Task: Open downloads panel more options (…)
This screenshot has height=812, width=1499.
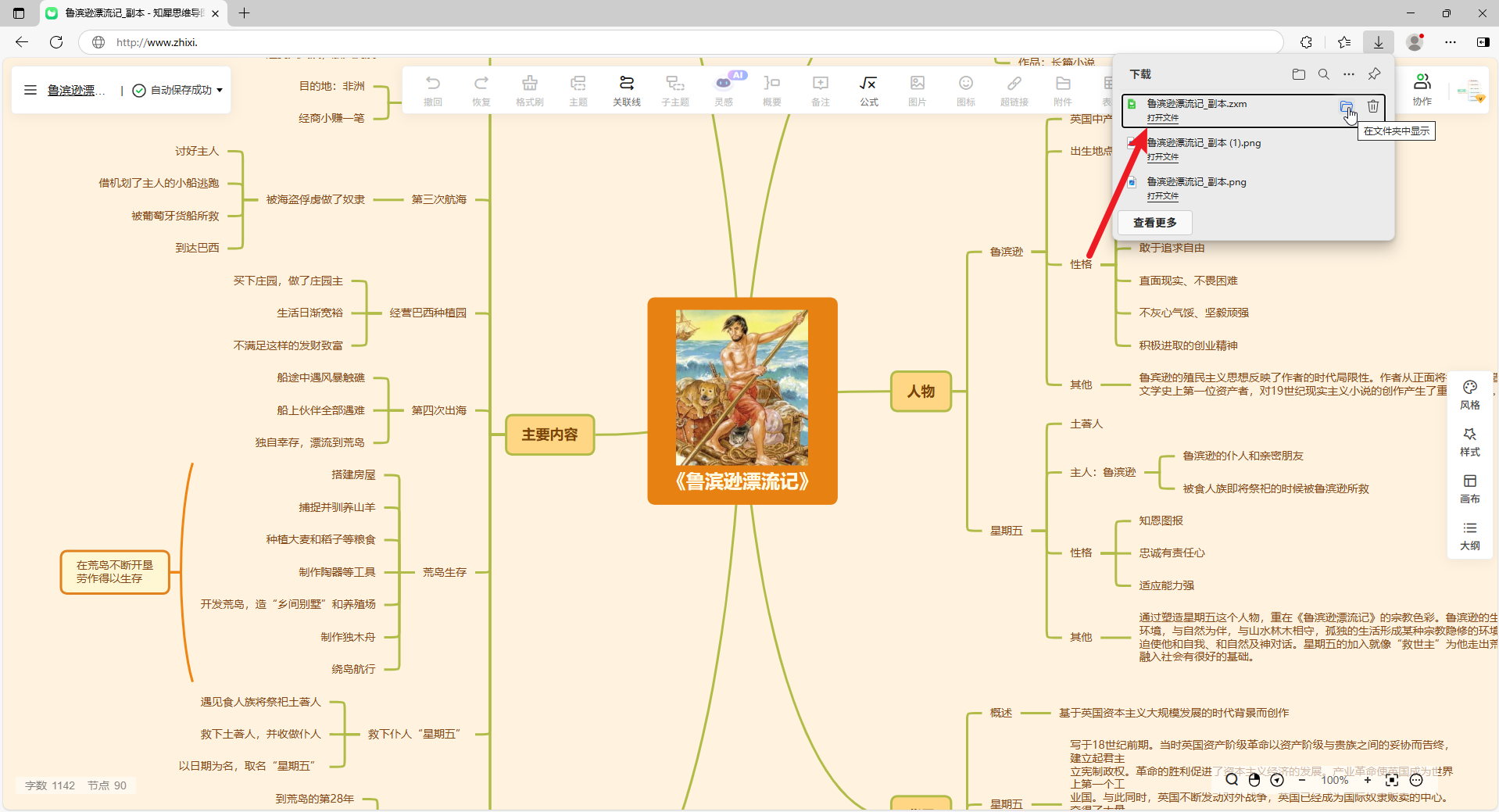Action: (x=1349, y=74)
